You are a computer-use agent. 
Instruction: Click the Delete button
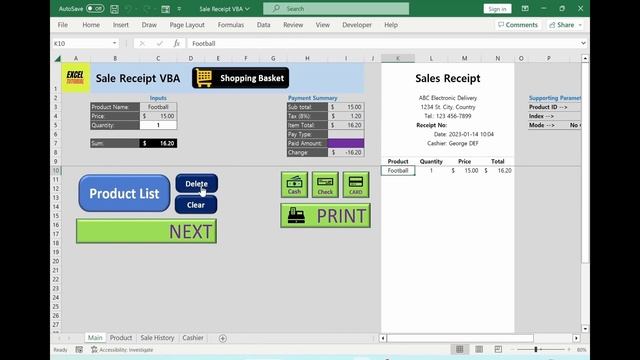196,184
